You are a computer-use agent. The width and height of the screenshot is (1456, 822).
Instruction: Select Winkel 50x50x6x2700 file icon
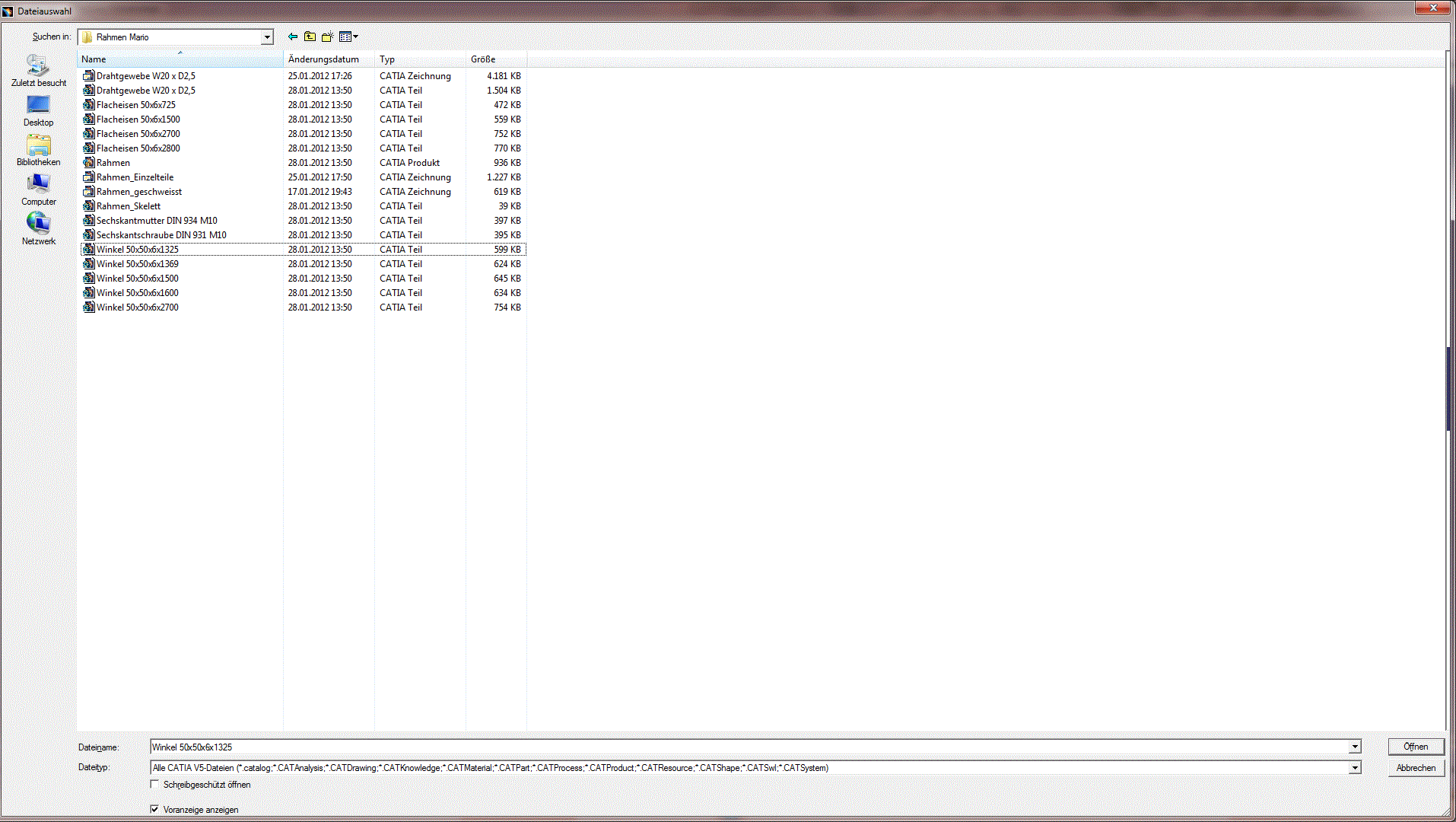pyautogui.click(x=89, y=307)
